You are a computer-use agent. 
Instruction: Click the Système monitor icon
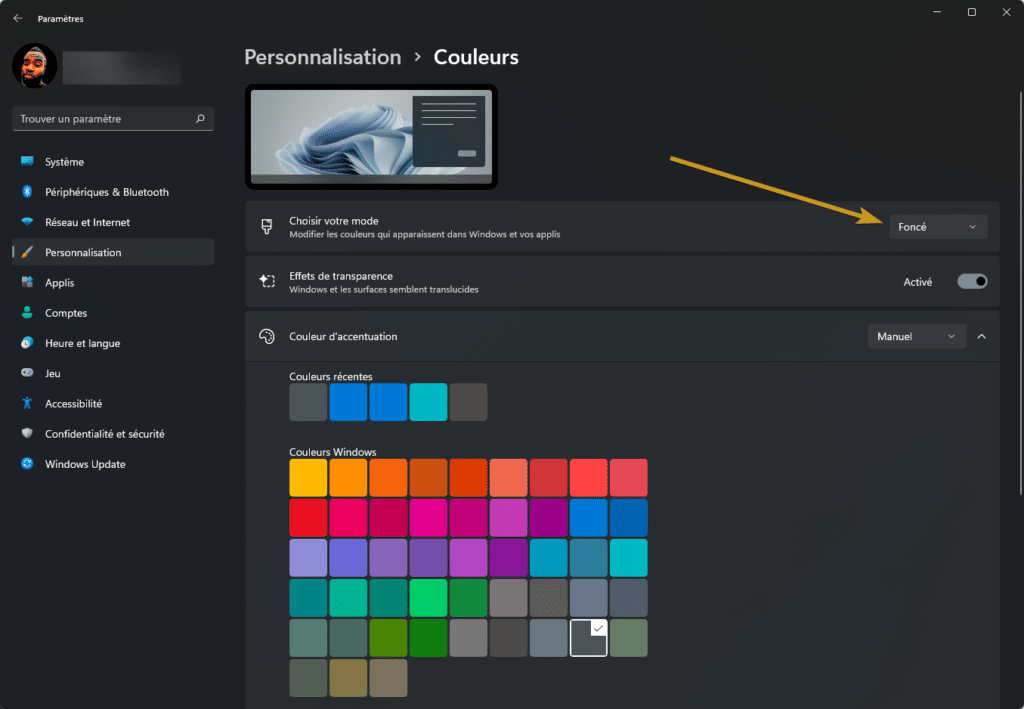click(x=27, y=161)
